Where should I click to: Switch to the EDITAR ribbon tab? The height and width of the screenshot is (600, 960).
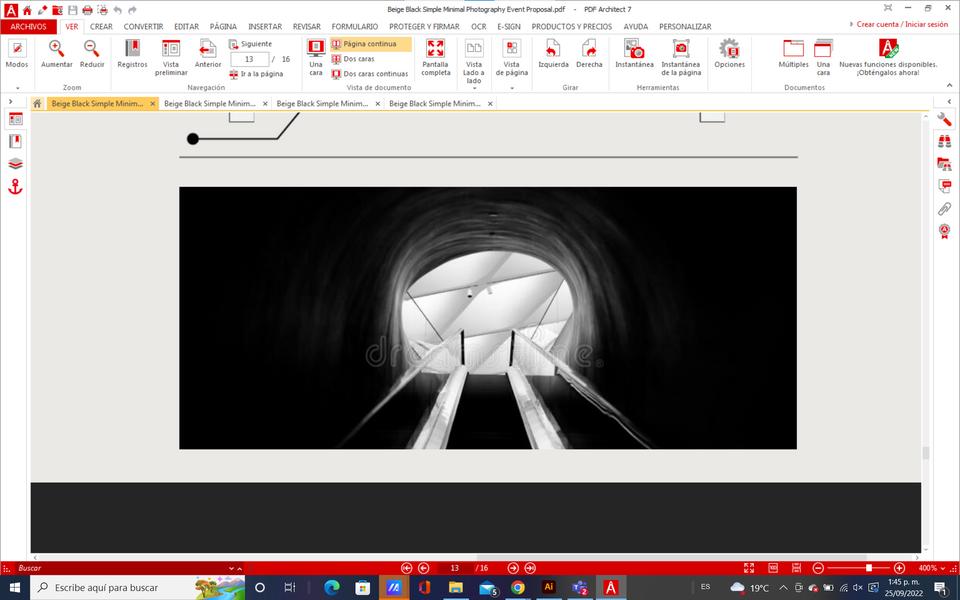(186, 26)
